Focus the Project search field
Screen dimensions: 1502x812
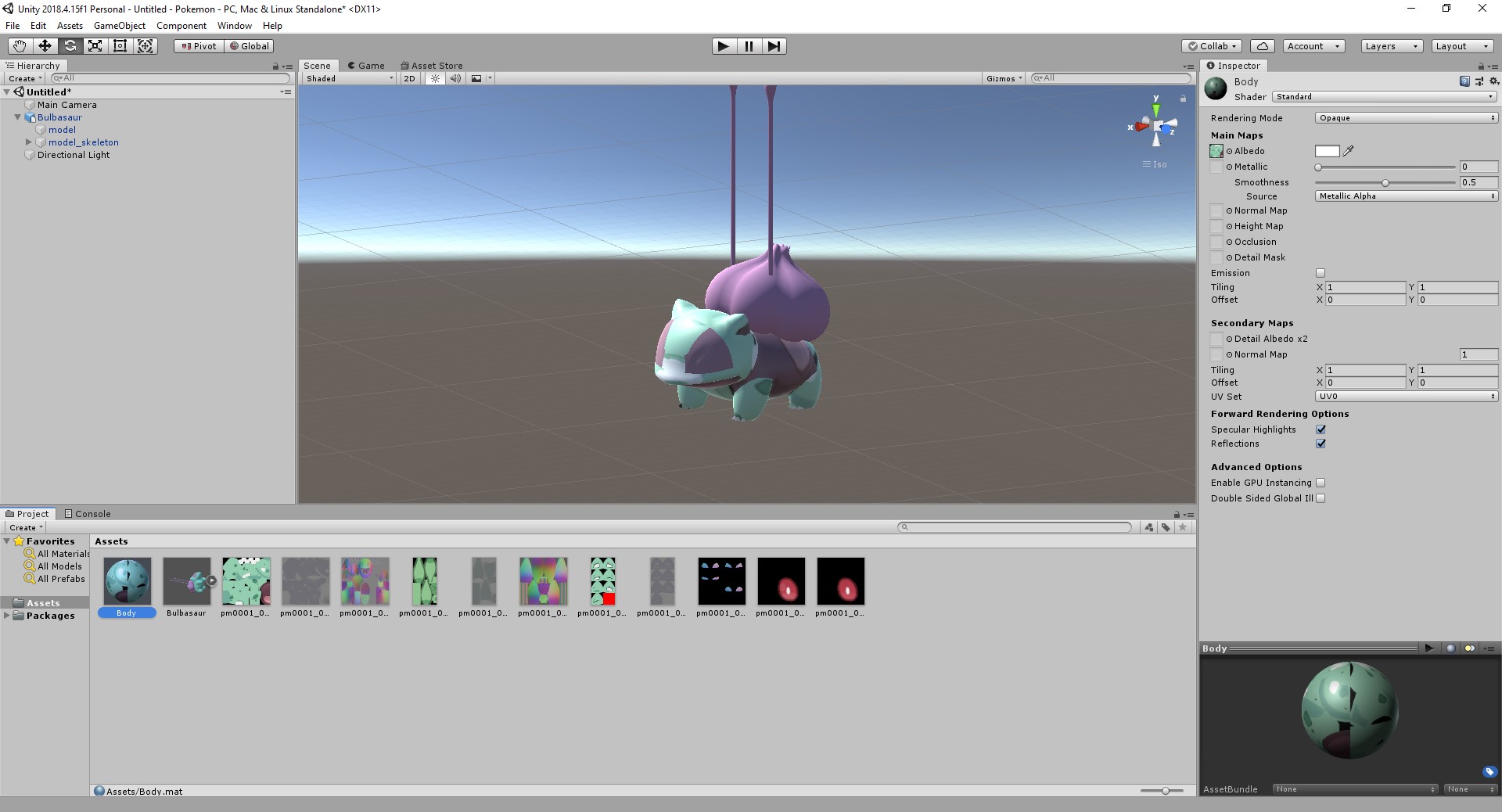1015,527
